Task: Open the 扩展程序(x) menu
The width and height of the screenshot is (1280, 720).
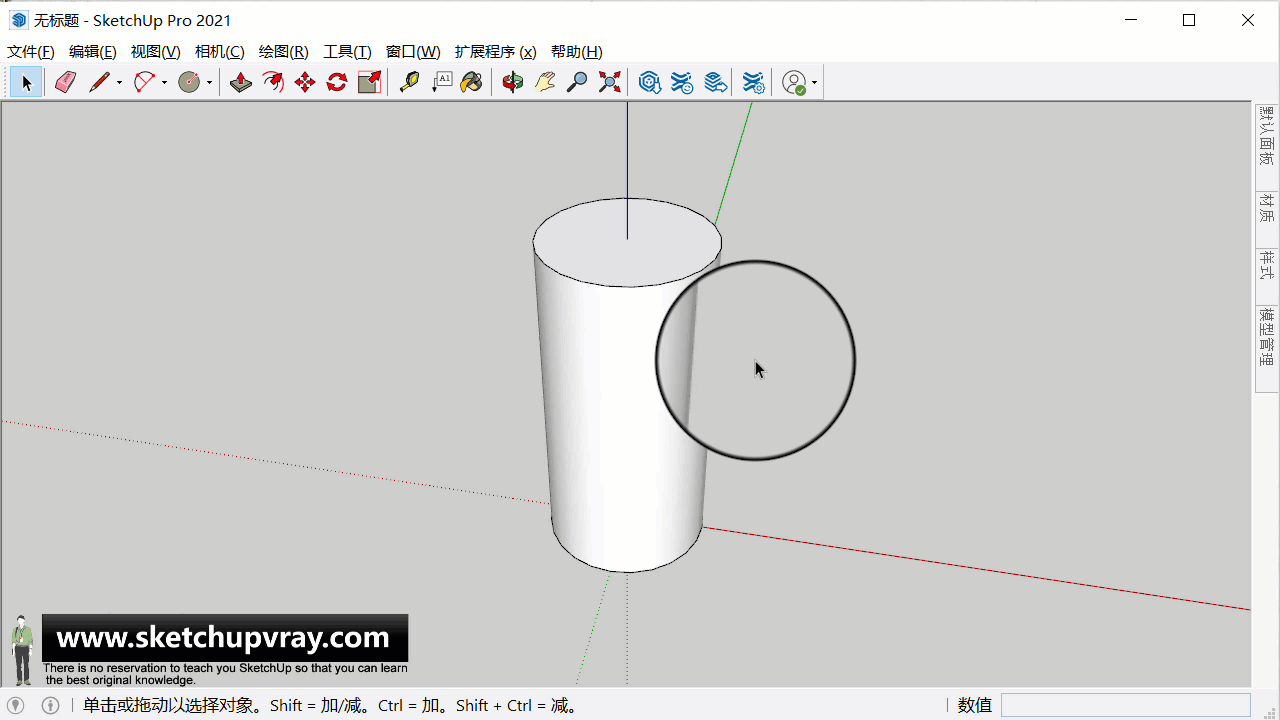Action: click(x=495, y=52)
